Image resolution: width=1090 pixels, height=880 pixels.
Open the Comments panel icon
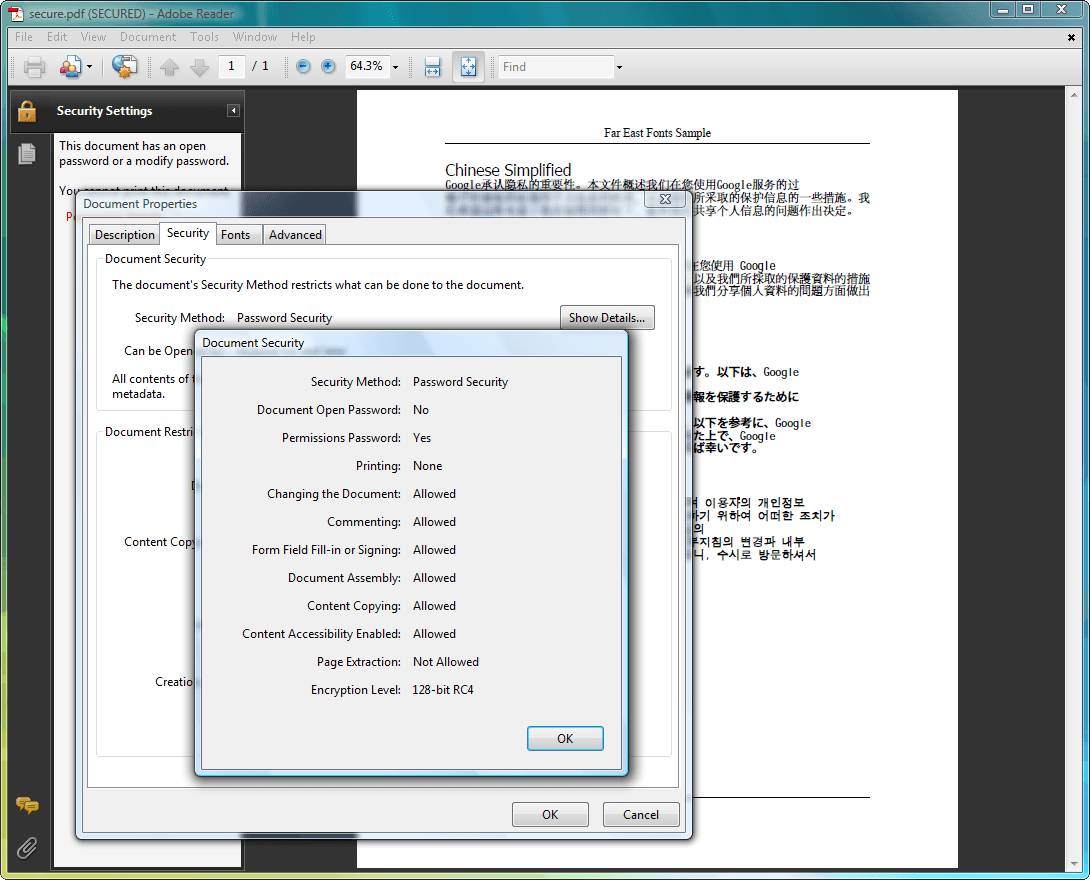(27, 806)
